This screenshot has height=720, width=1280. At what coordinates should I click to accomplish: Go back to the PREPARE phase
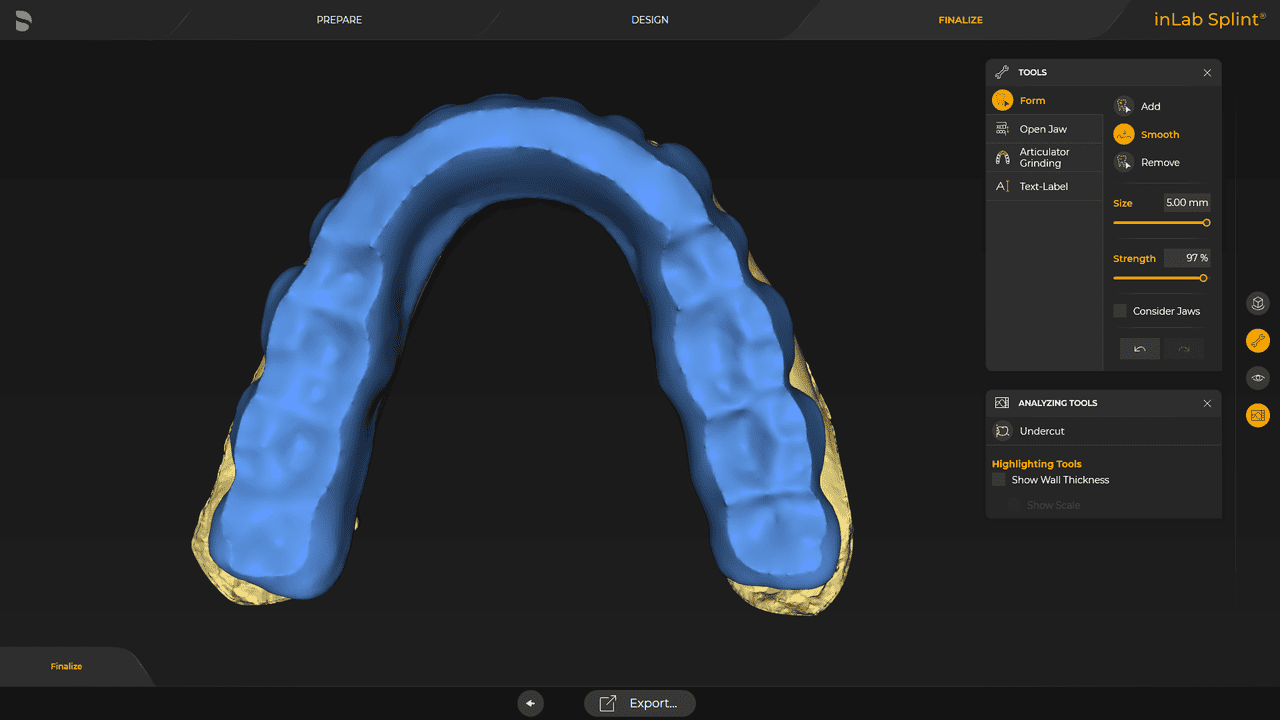(x=339, y=19)
